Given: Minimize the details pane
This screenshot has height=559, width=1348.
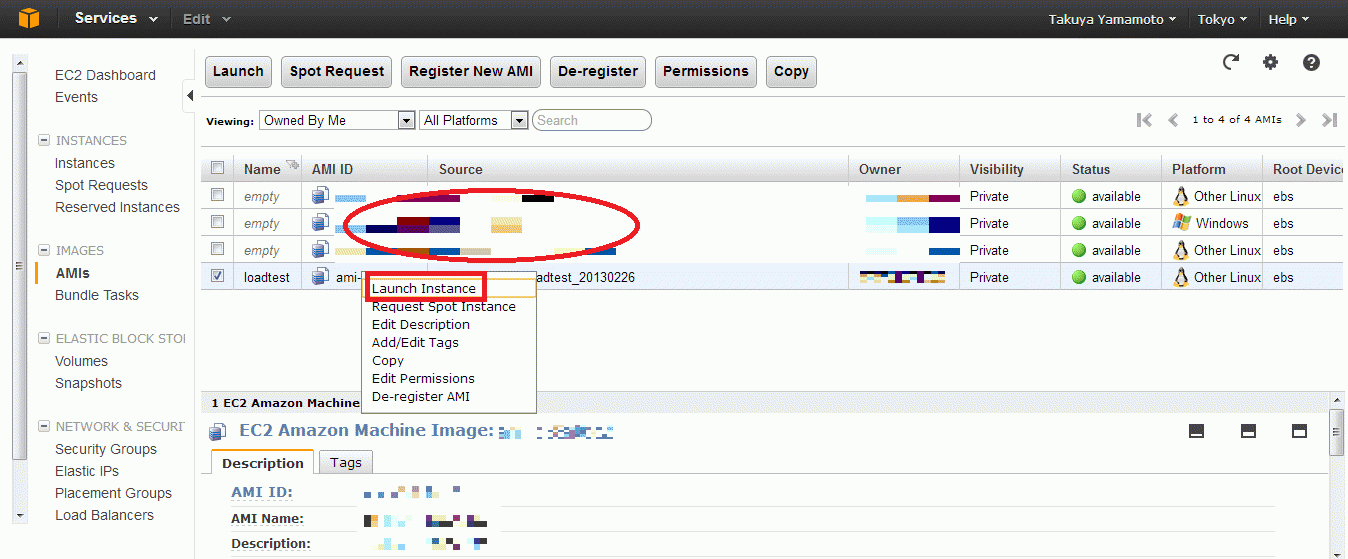Looking at the screenshot, I should 1196,431.
